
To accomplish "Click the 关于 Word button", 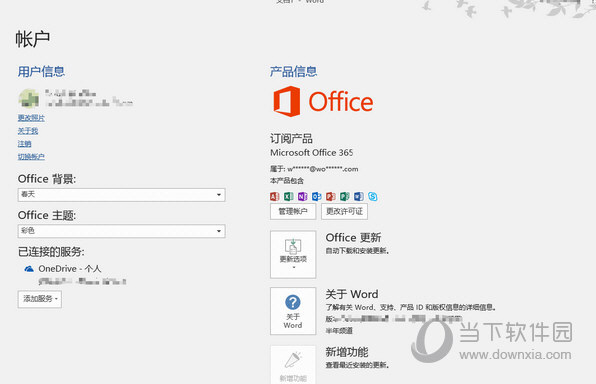I will coord(293,311).
